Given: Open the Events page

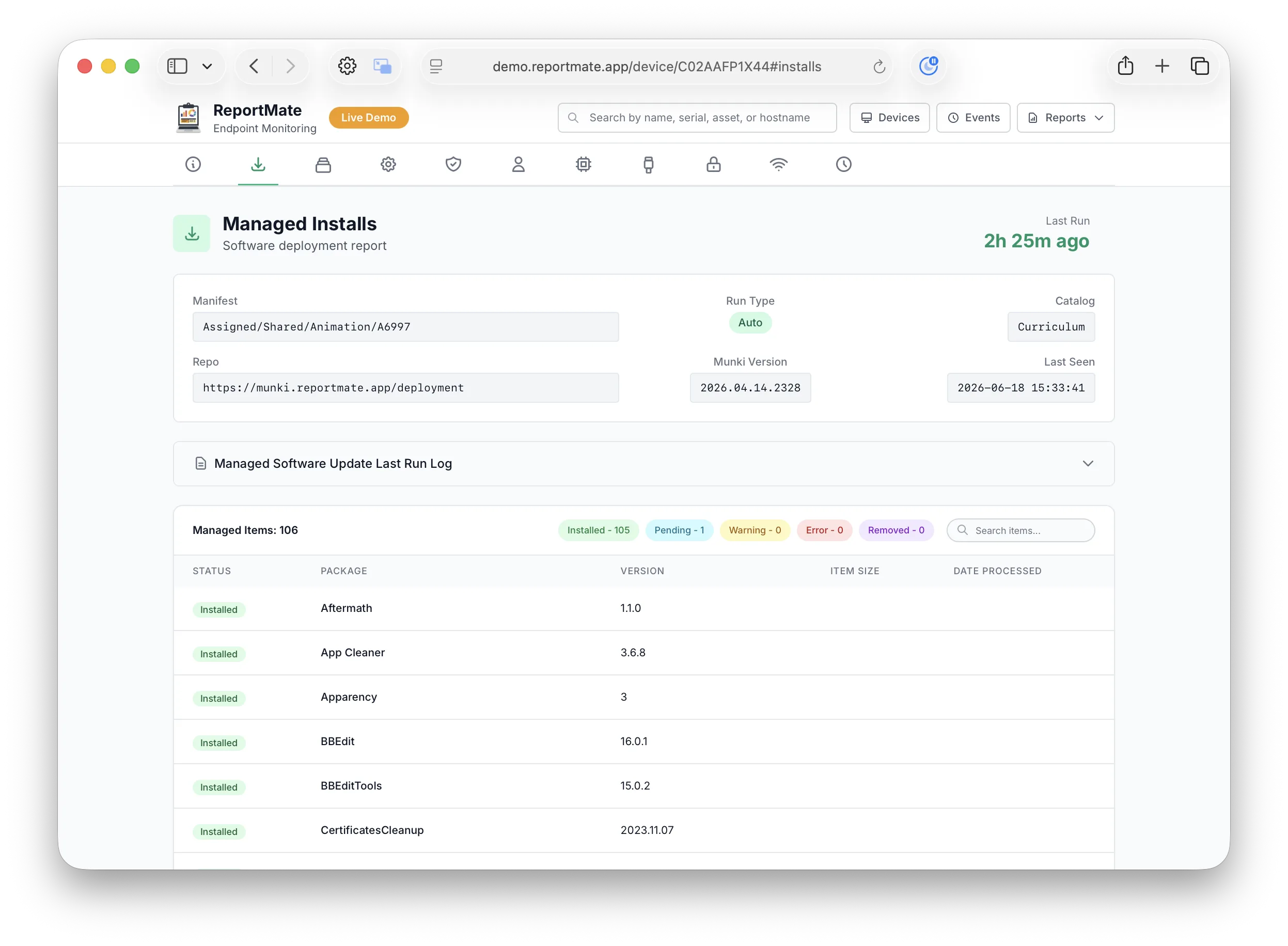Looking at the screenshot, I should [973, 117].
